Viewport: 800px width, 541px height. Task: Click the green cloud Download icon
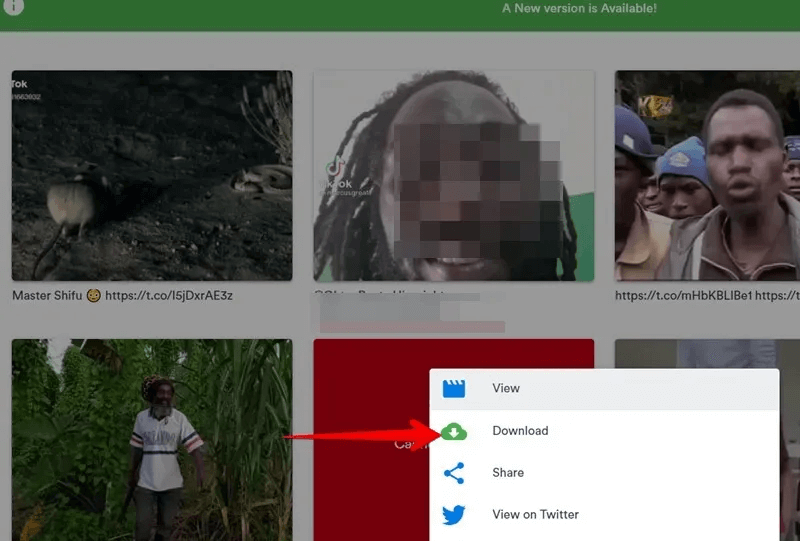click(x=454, y=431)
